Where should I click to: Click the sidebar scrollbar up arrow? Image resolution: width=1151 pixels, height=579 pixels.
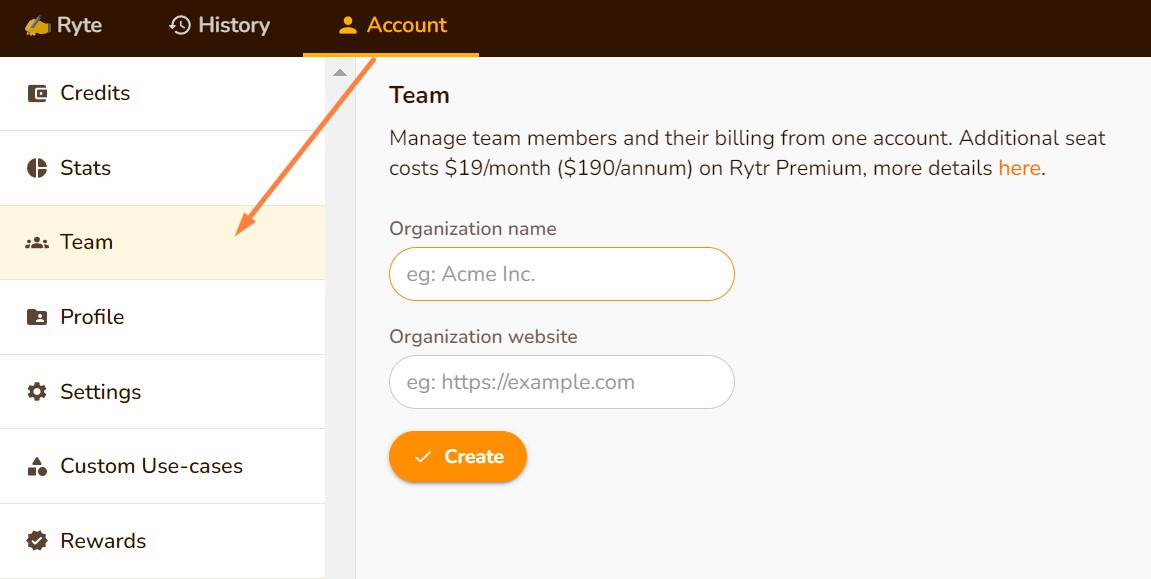340,72
